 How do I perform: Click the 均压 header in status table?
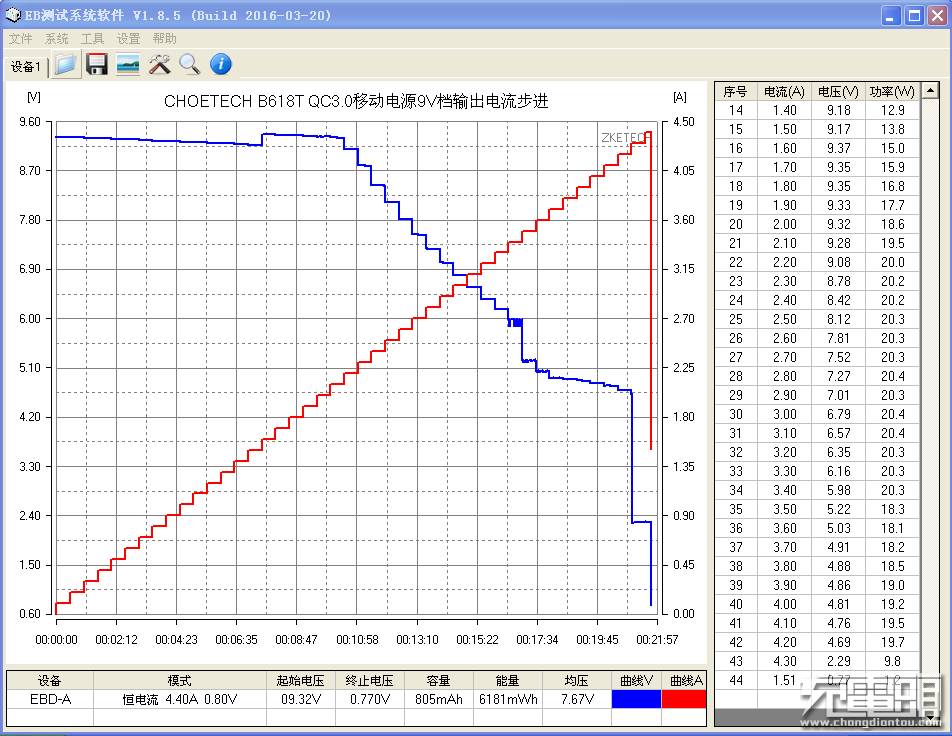576,681
